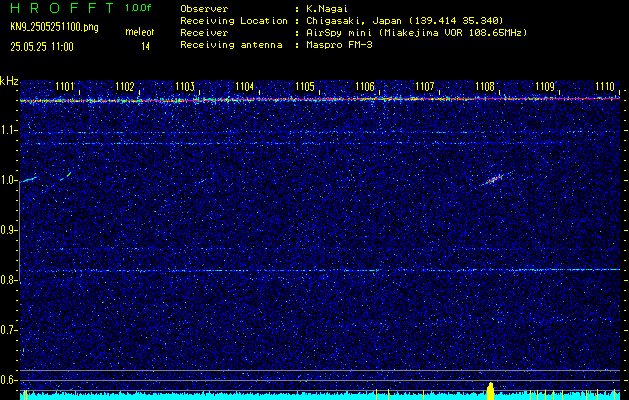Click the 1.1 kHz axis label
The width and height of the screenshot is (629, 400).
pyautogui.click(x=9, y=131)
